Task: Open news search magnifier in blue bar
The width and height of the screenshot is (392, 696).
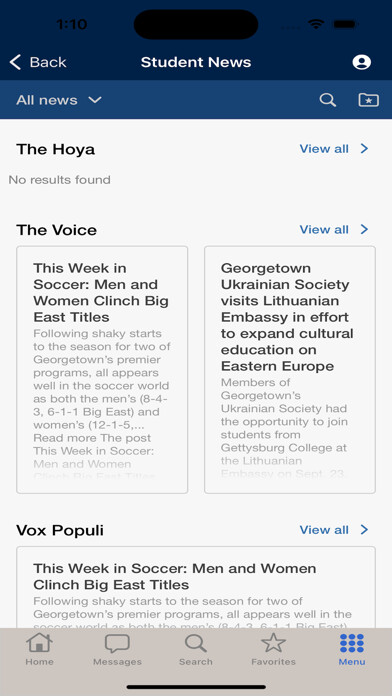Action: pyautogui.click(x=328, y=100)
